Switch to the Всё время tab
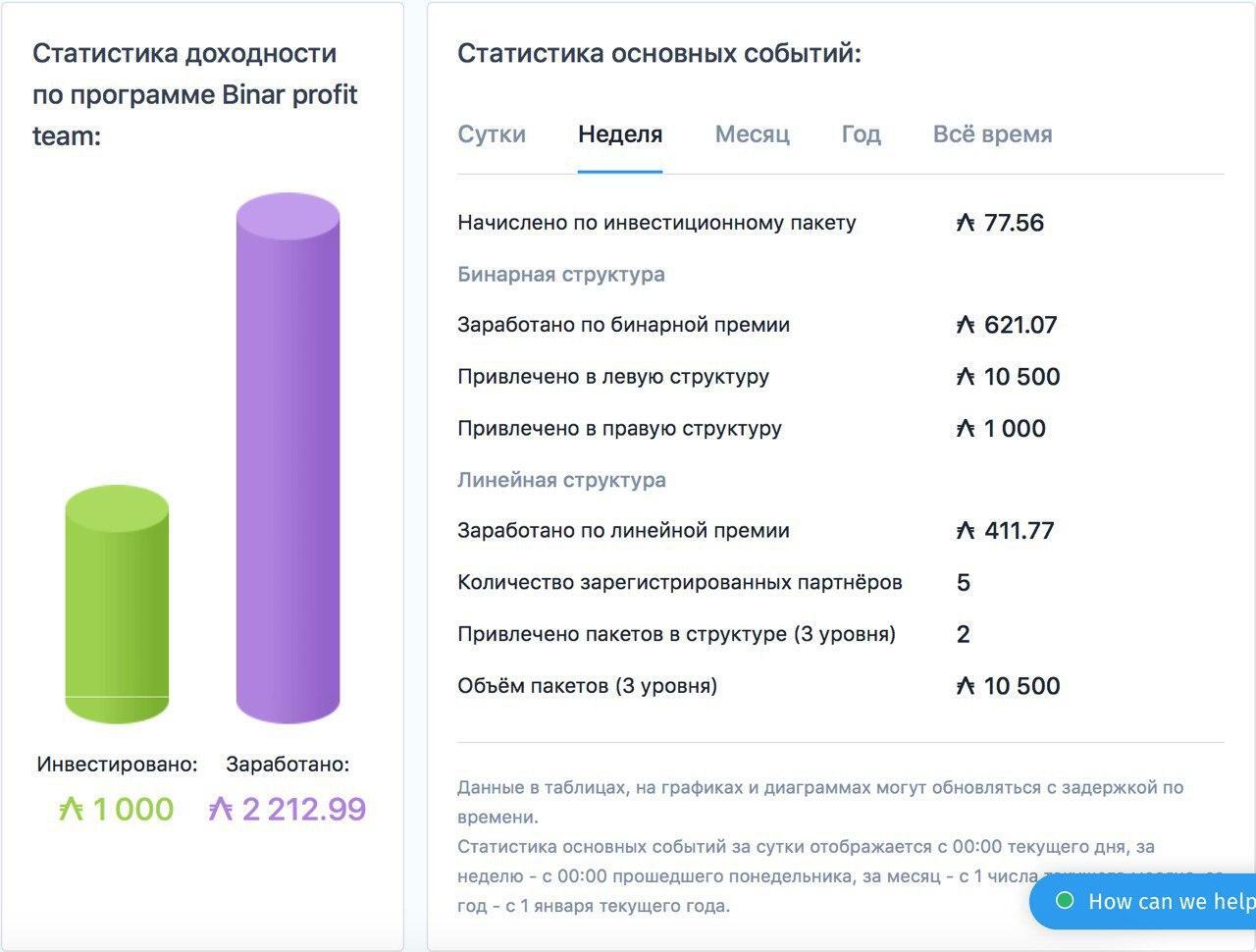The image size is (1256, 952). (x=992, y=134)
